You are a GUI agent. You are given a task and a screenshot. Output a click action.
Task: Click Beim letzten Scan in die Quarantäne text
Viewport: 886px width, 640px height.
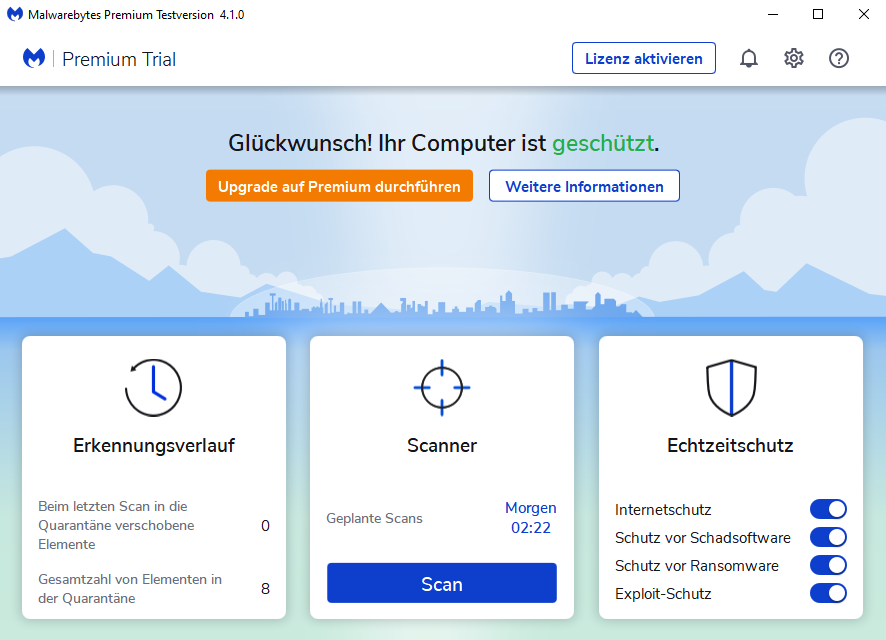(x=116, y=525)
